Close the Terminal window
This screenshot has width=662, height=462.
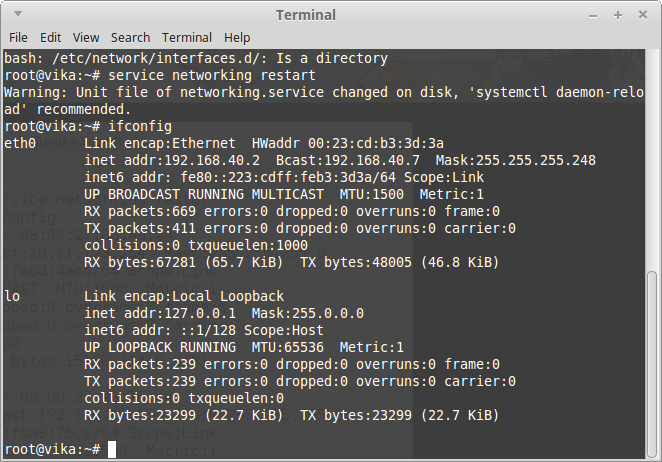point(642,15)
